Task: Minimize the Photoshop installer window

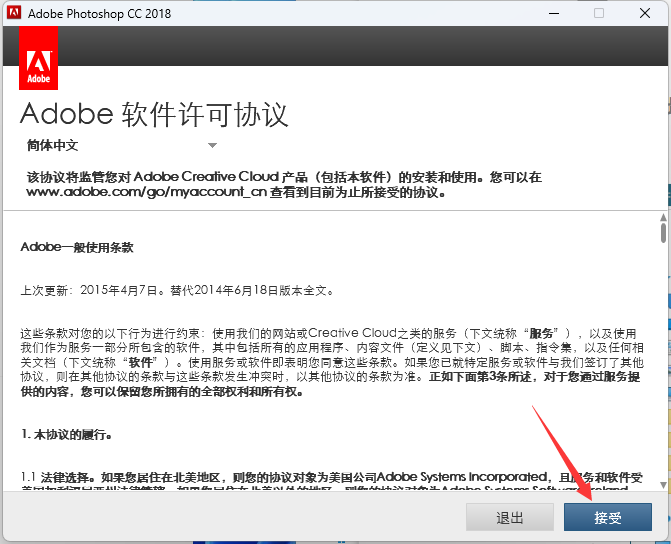Action: [554, 13]
